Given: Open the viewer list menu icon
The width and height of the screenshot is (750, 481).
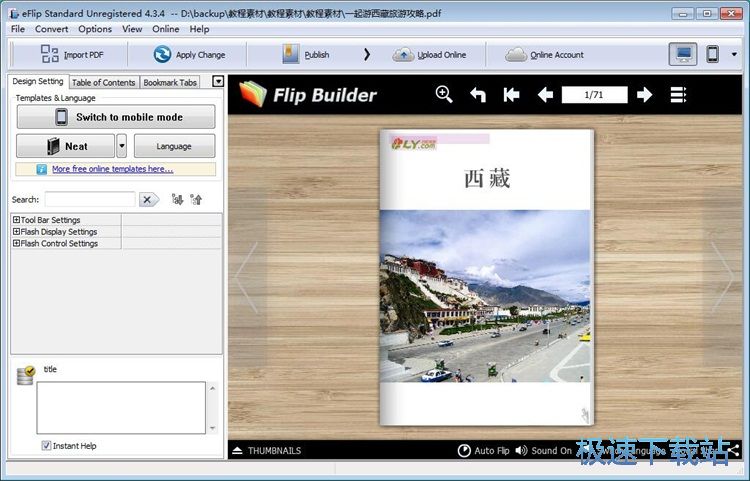Looking at the screenshot, I should (678, 95).
